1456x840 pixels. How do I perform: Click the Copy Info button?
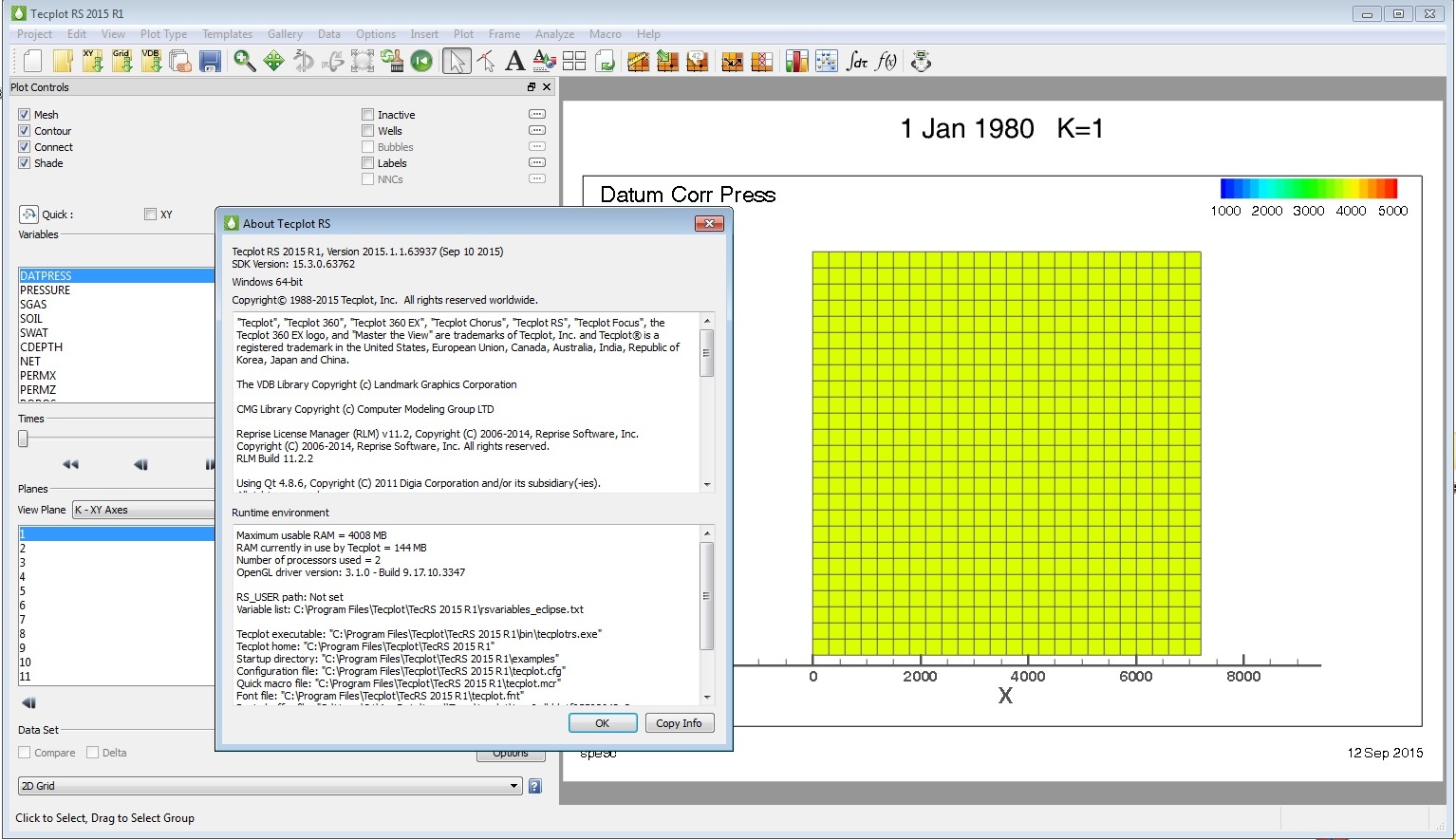pyautogui.click(x=679, y=723)
